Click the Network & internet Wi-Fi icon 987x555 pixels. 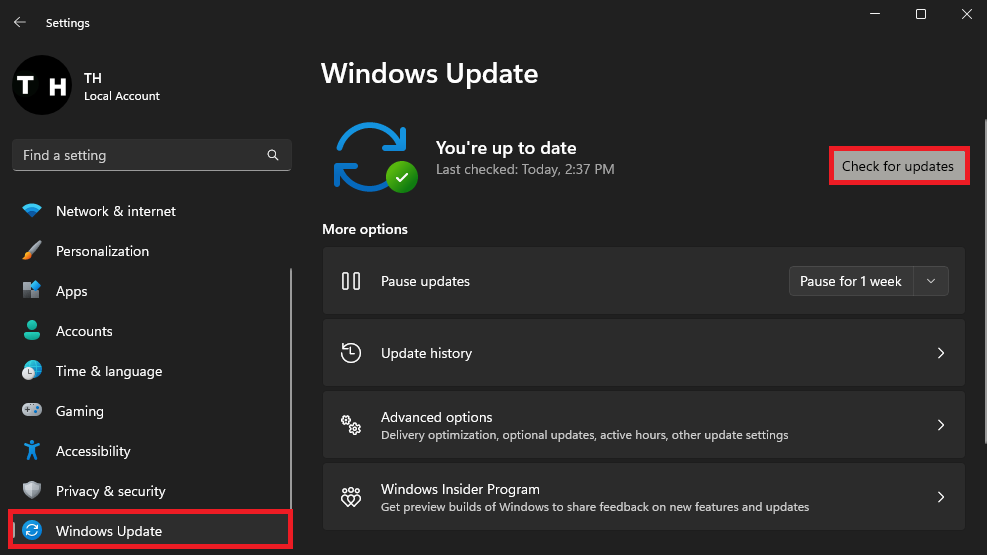coord(31,210)
